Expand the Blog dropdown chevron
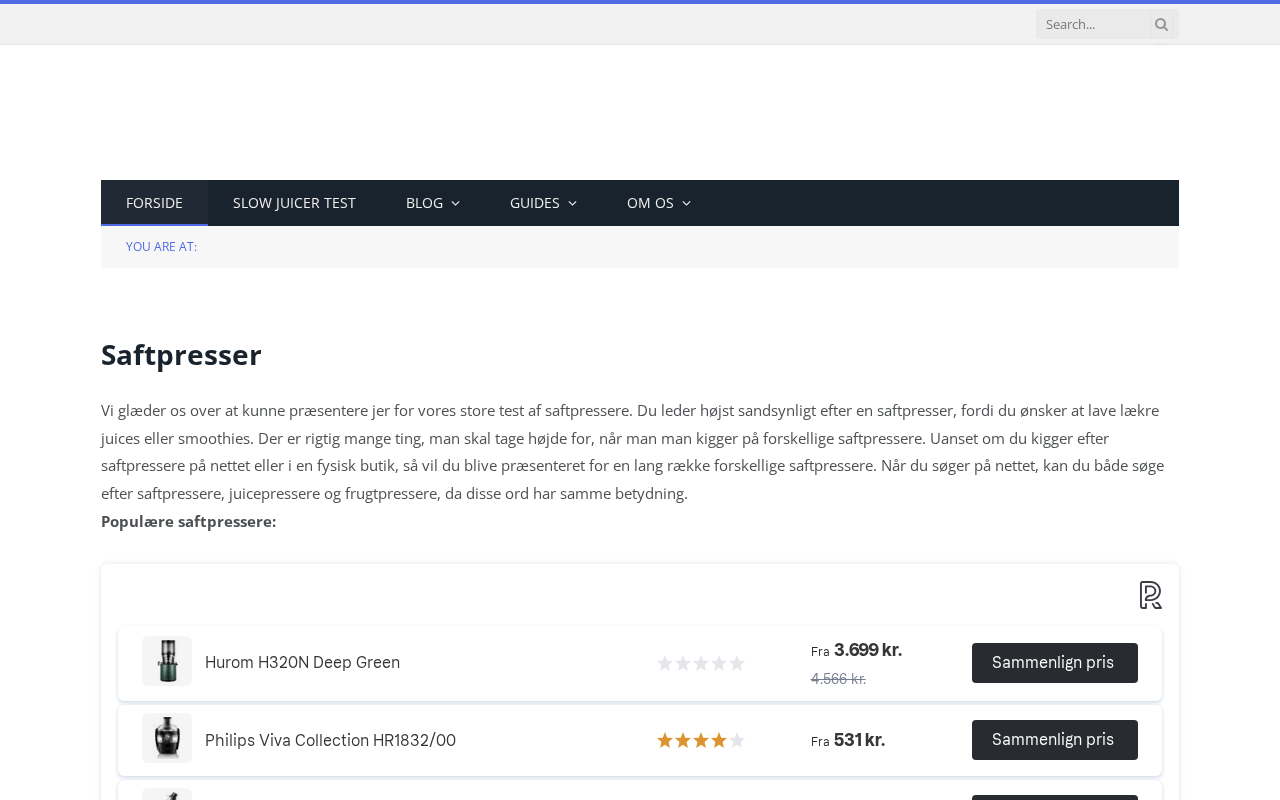This screenshot has width=1280, height=800. (456, 204)
